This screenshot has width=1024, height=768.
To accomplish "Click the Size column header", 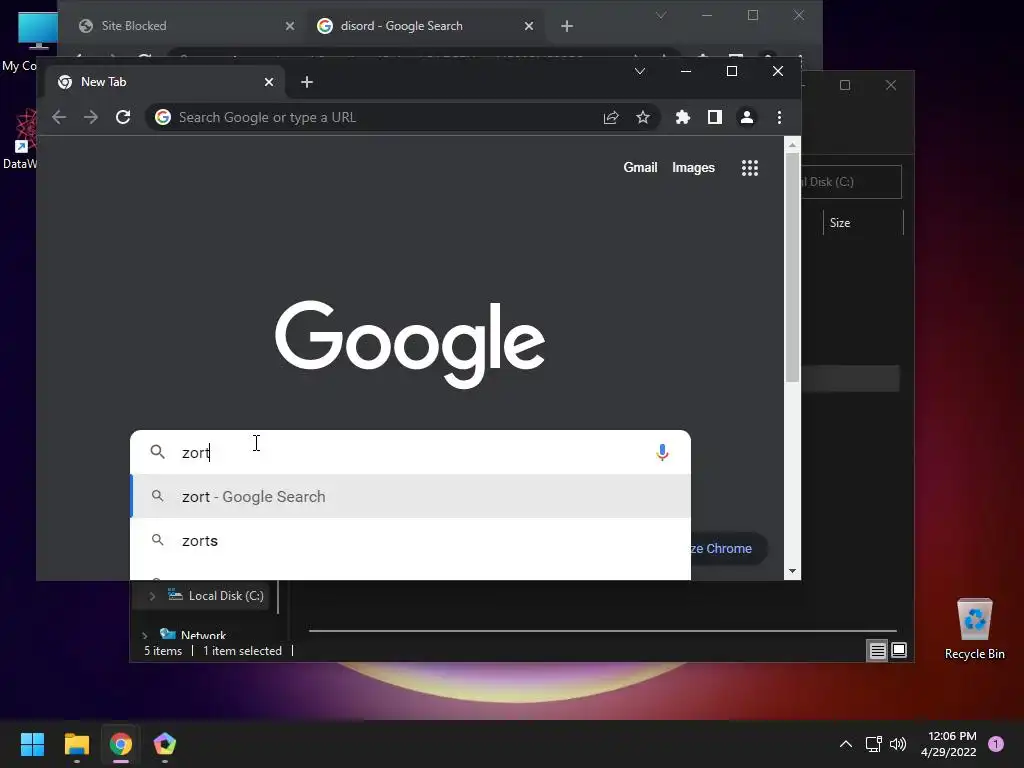I will (863, 223).
